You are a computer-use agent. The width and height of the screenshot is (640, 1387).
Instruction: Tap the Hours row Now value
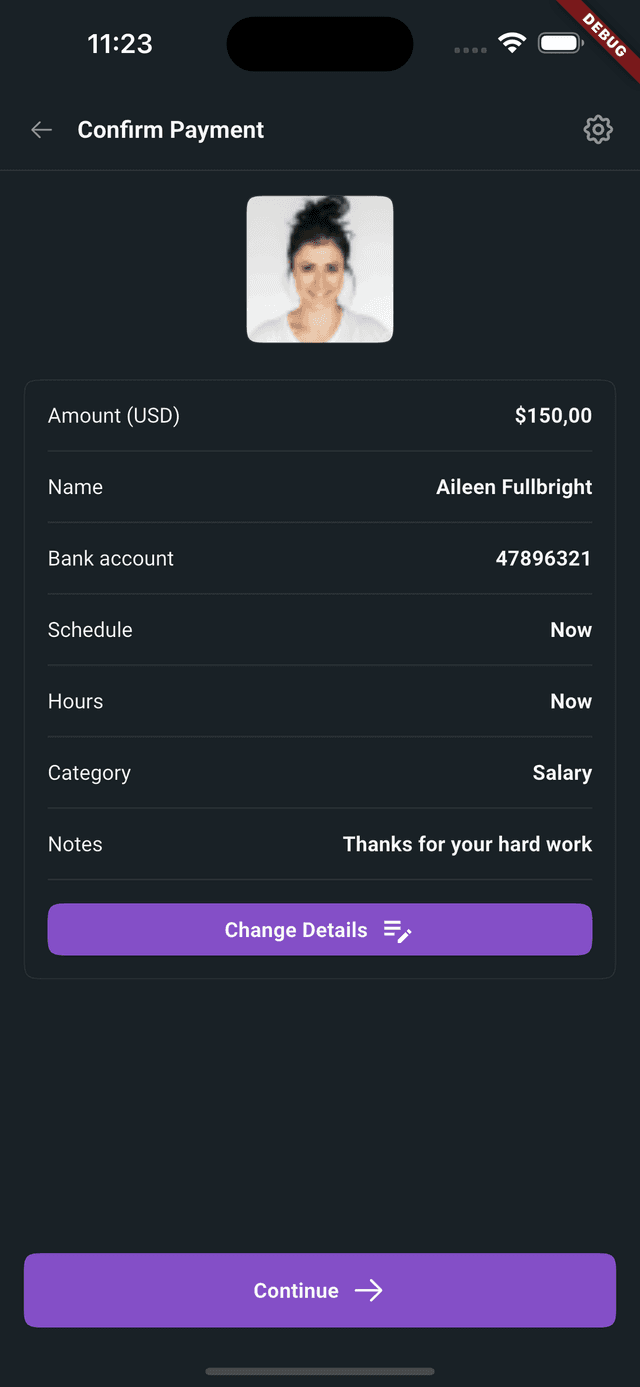571,702
